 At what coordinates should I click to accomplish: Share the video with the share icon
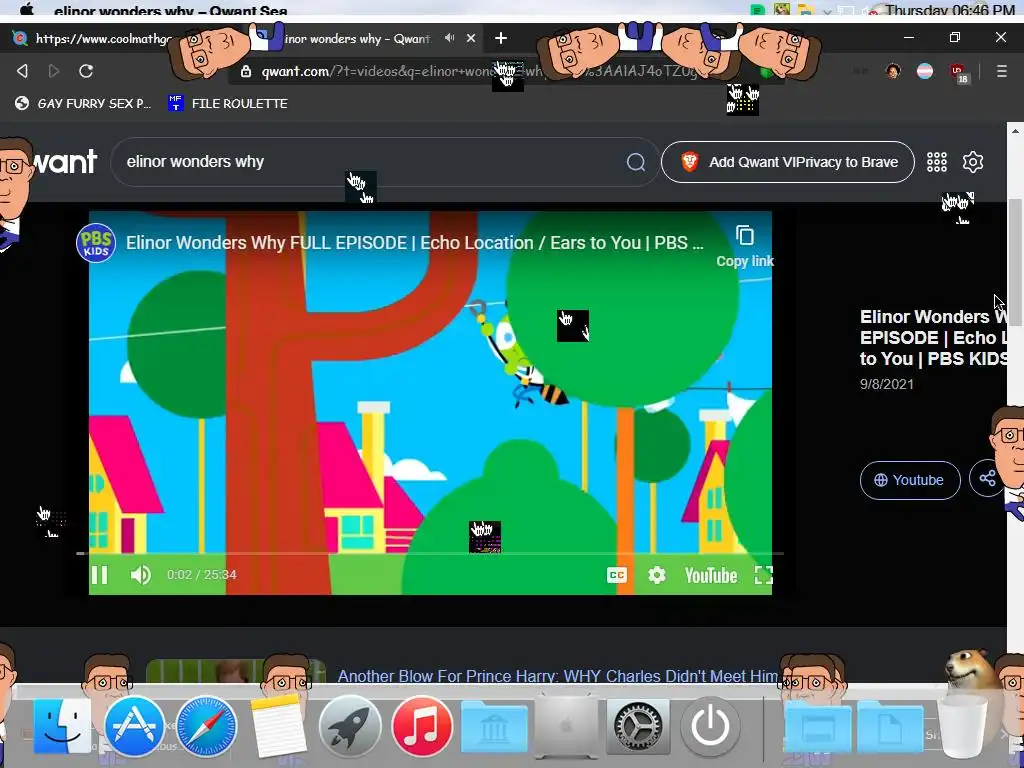point(987,479)
